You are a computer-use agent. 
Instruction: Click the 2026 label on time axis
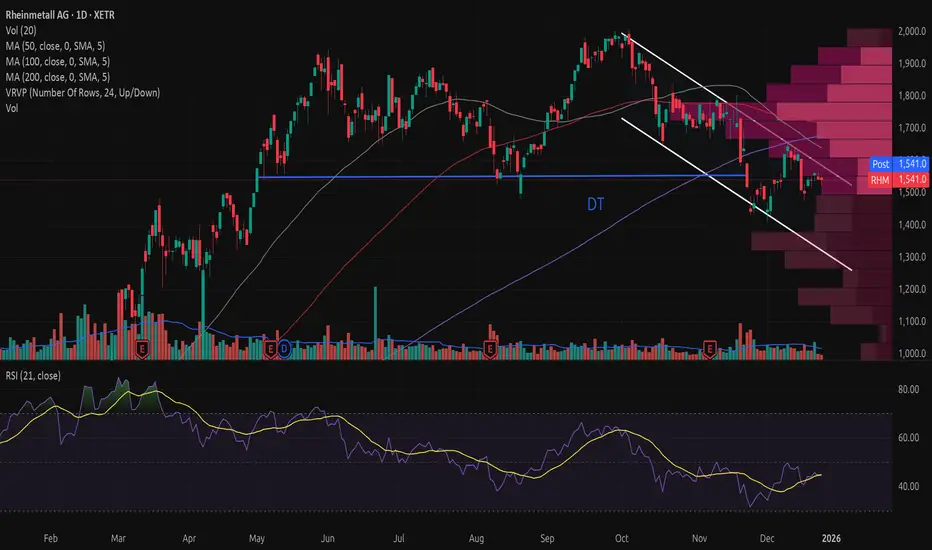[x=831, y=538]
